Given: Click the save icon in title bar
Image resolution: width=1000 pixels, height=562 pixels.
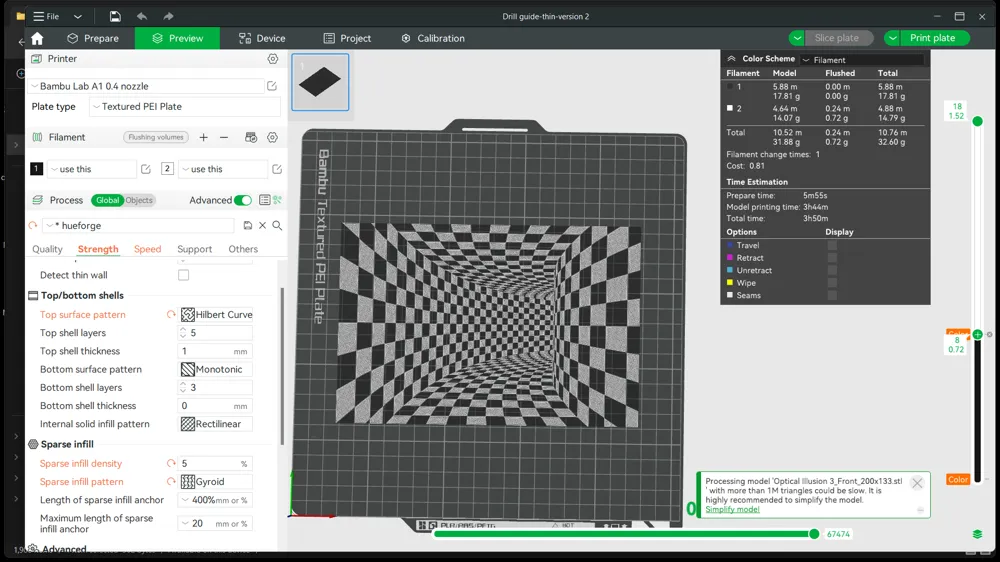Looking at the screenshot, I should [115, 16].
